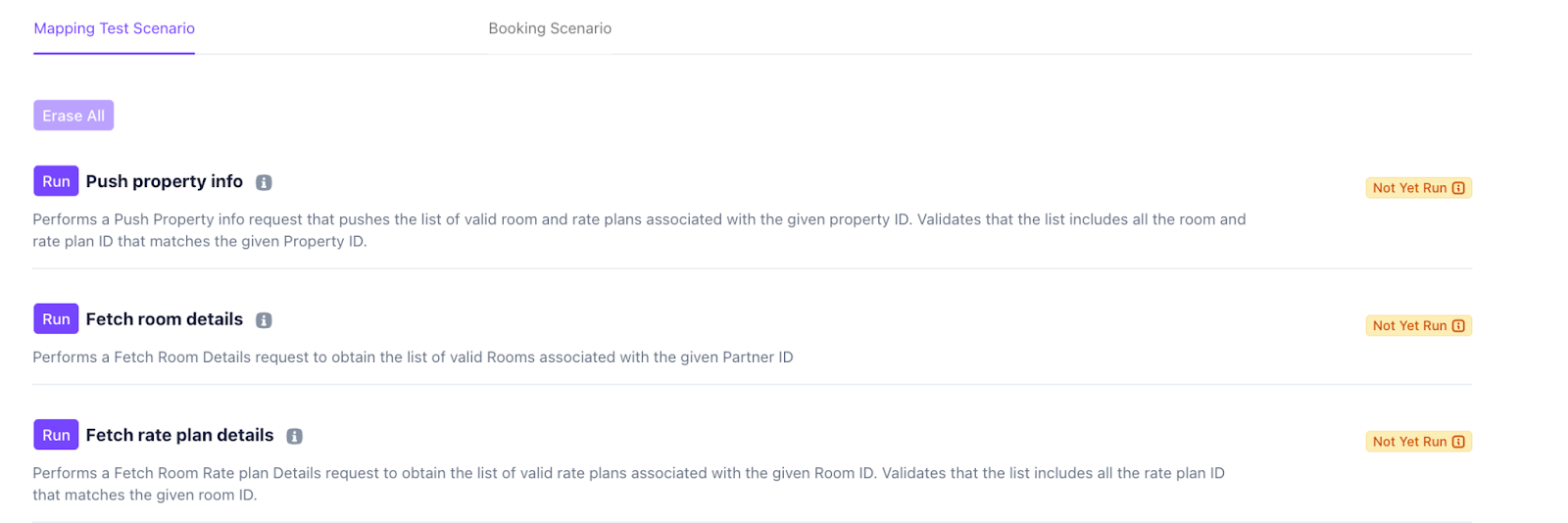Click Not Yet Run label for Fetch room details
The image size is (1568, 523).
1409,326
